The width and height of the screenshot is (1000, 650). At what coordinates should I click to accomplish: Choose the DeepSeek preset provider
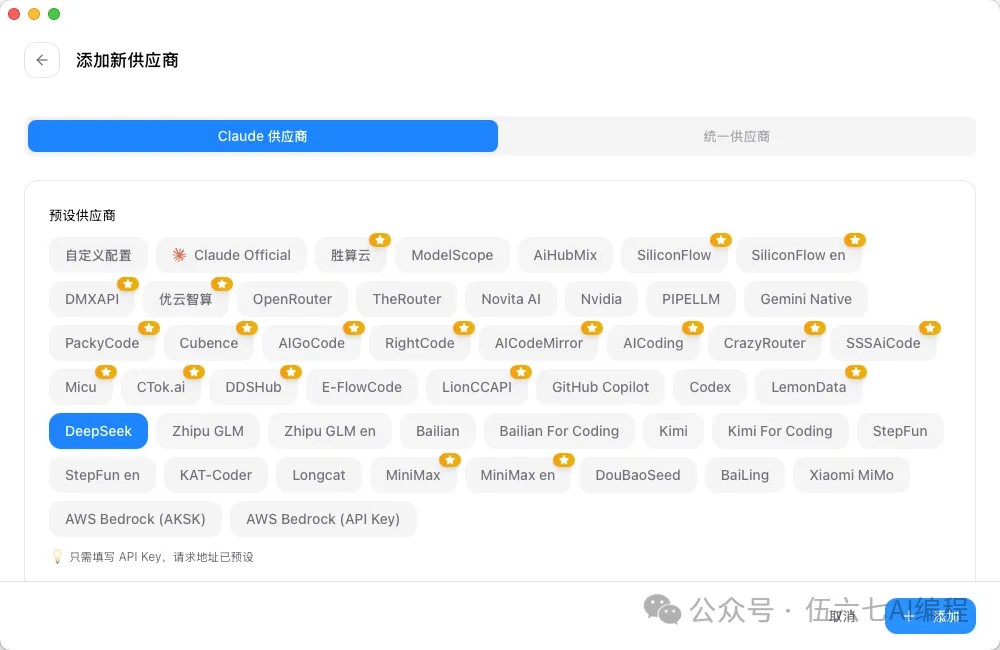point(98,431)
